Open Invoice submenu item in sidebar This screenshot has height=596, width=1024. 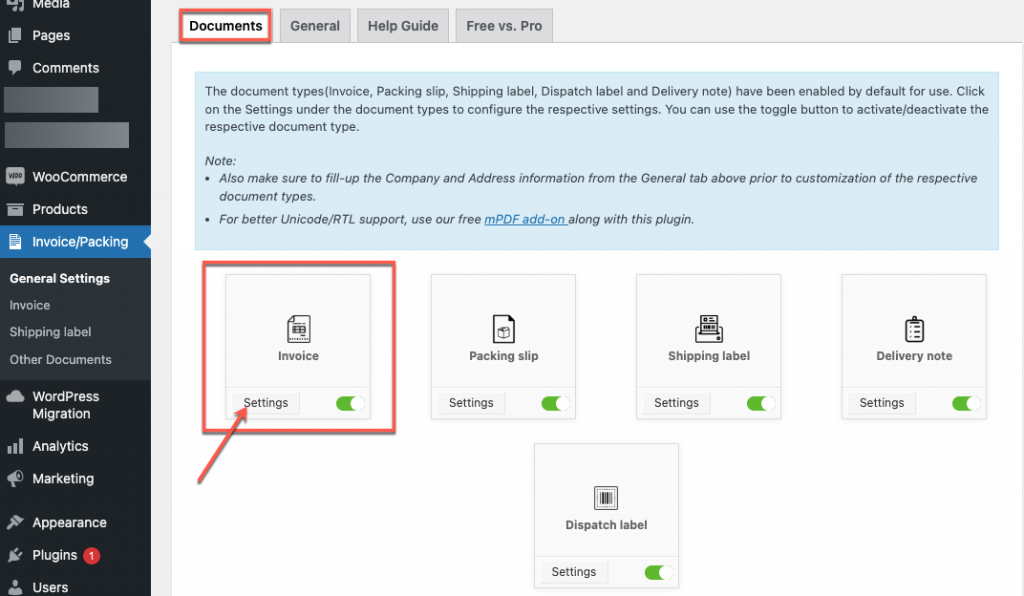coord(29,305)
